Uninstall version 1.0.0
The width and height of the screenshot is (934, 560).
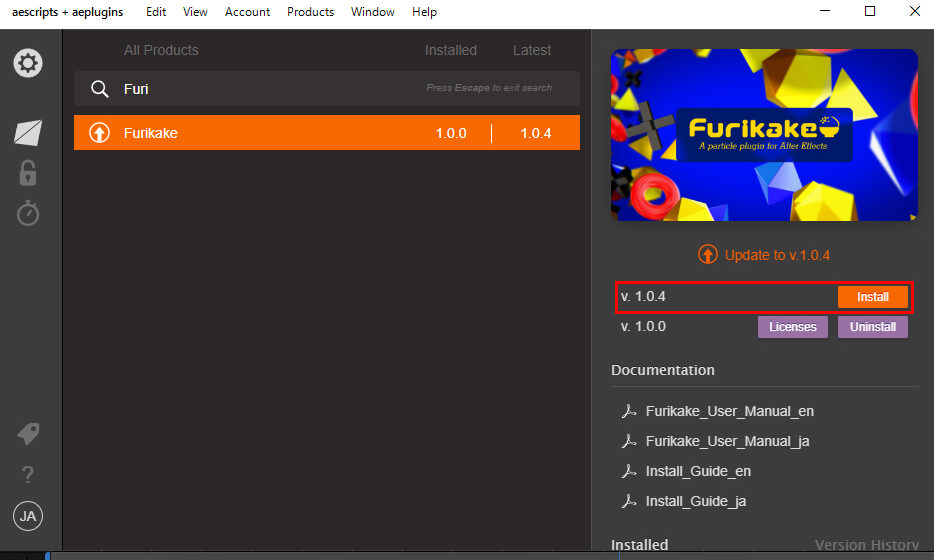pyautogui.click(x=872, y=327)
